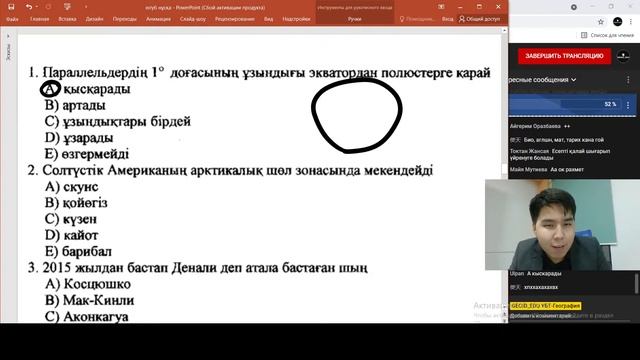Click the Redo icon in the title bar
640x360 pixels.
pos(49,7)
